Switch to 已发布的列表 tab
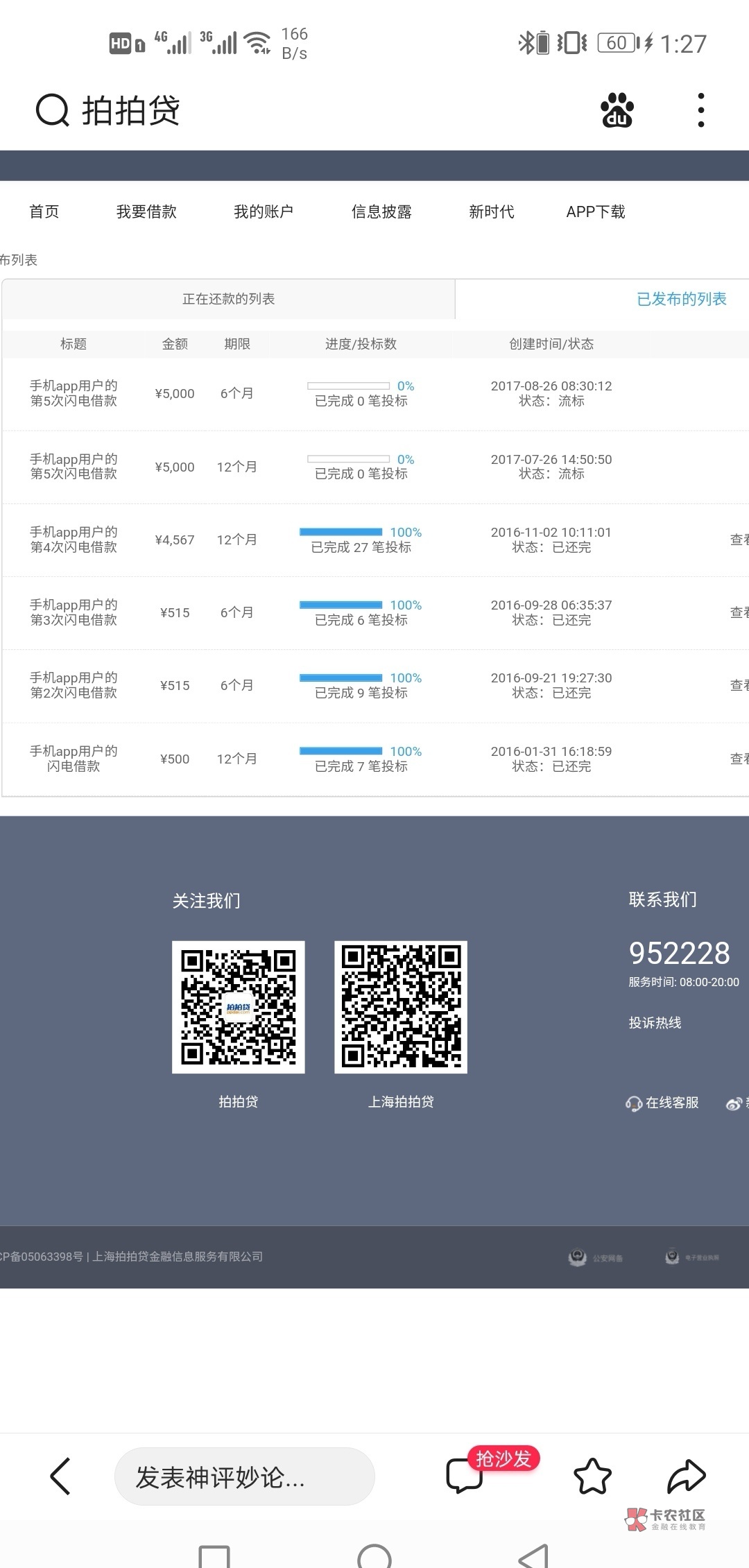The height and width of the screenshot is (1568, 749). tap(681, 299)
